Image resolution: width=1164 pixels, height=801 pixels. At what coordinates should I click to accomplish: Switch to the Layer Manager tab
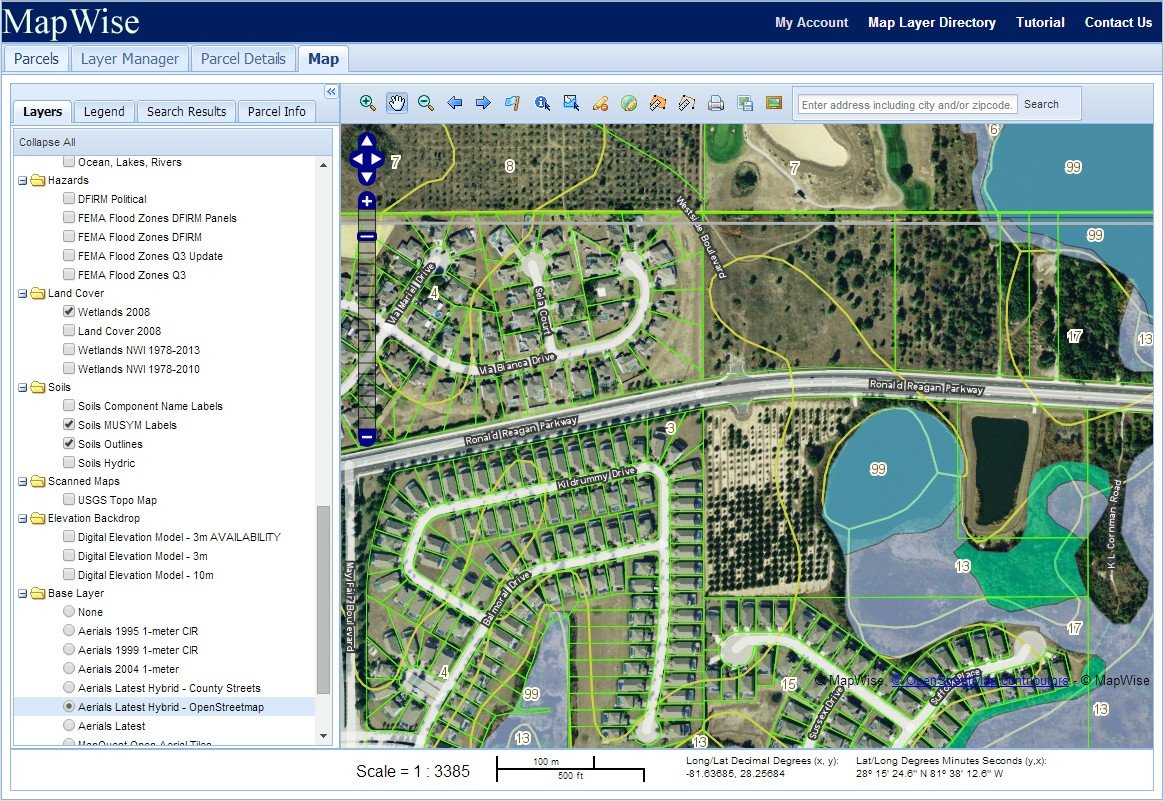pyautogui.click(x=129, y=59)
